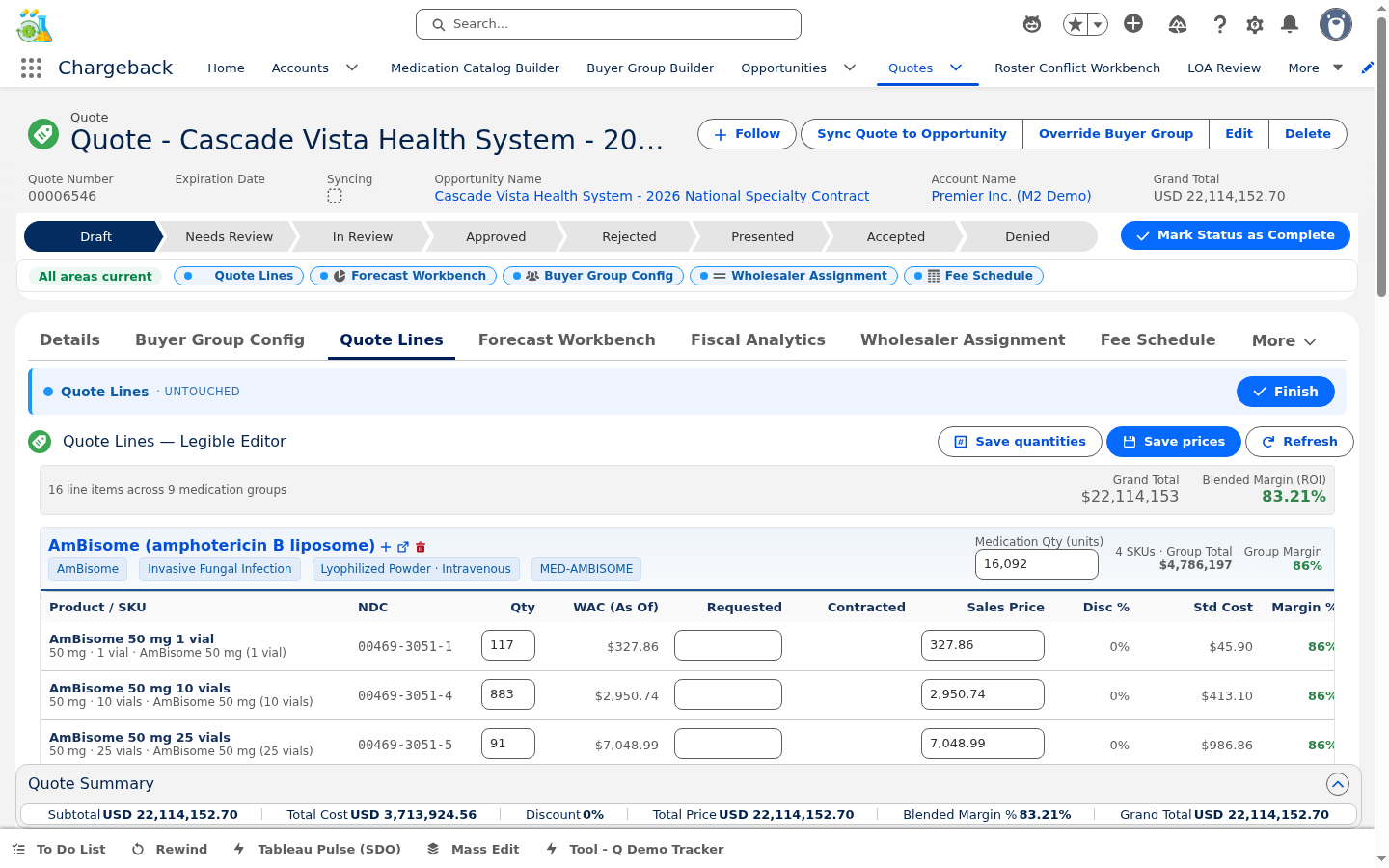The width and height of the screenshot is (1389, 868).
Task: Click Override Buyer Group
Action: tap(1116, 134)
